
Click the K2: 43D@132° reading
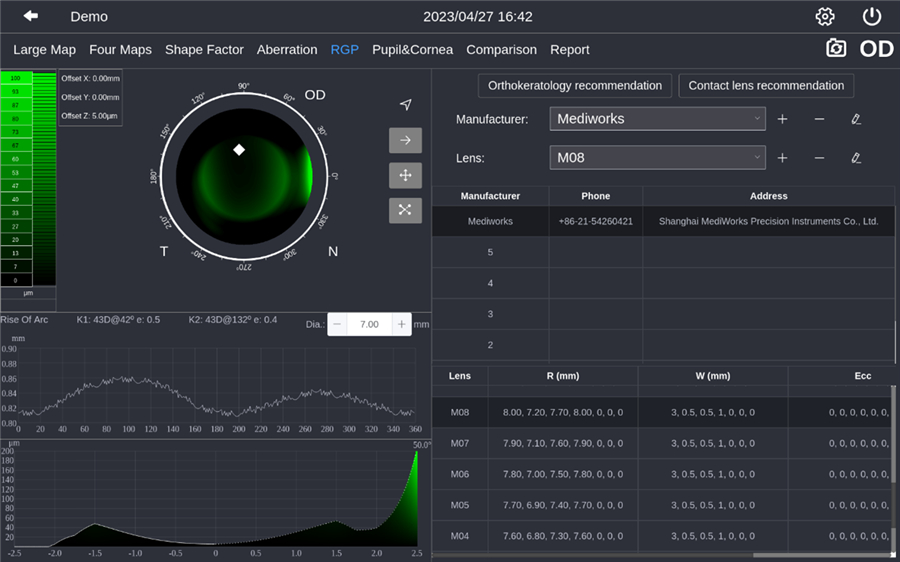coord(232,320)
